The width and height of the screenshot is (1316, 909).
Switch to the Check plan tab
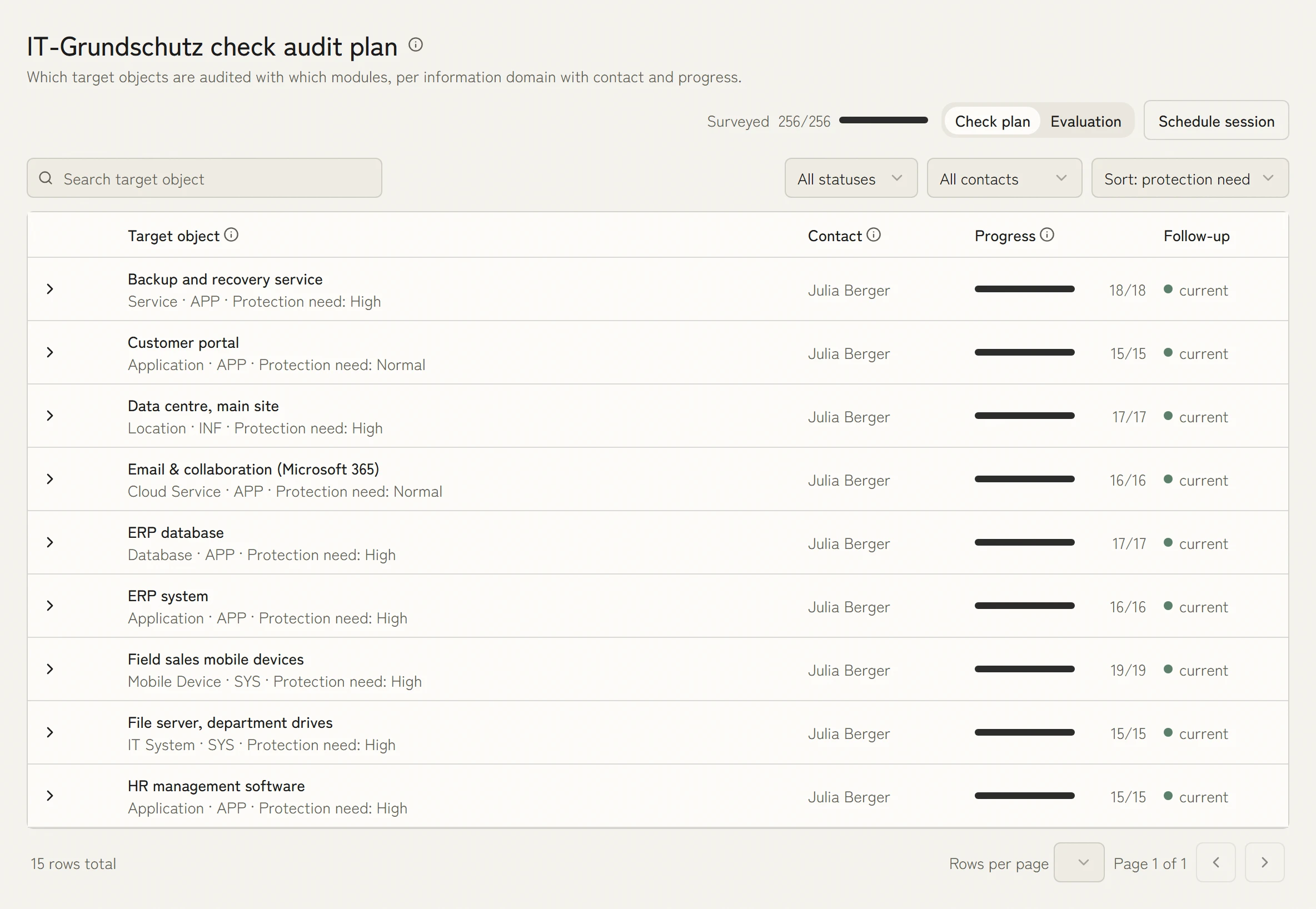tap(992, 121)
